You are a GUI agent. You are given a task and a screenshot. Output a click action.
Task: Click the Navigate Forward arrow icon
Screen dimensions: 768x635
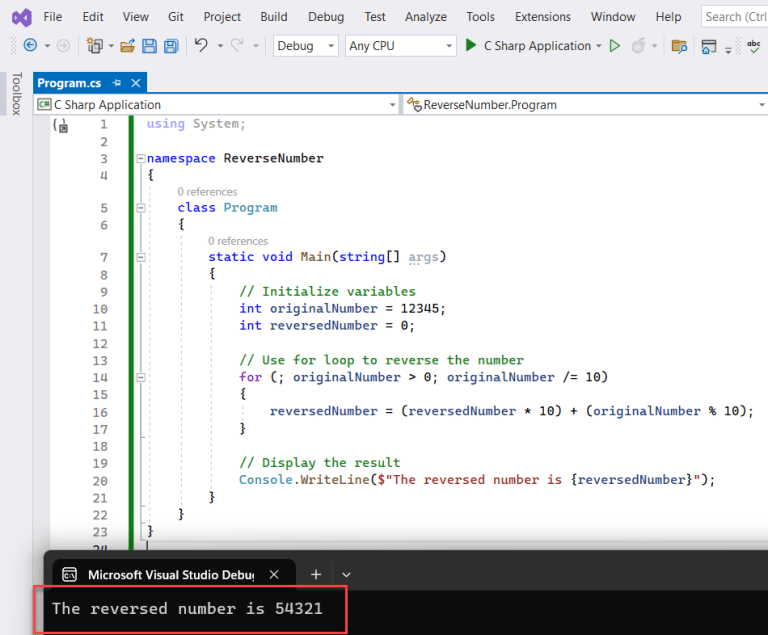(x=63, y=46)
